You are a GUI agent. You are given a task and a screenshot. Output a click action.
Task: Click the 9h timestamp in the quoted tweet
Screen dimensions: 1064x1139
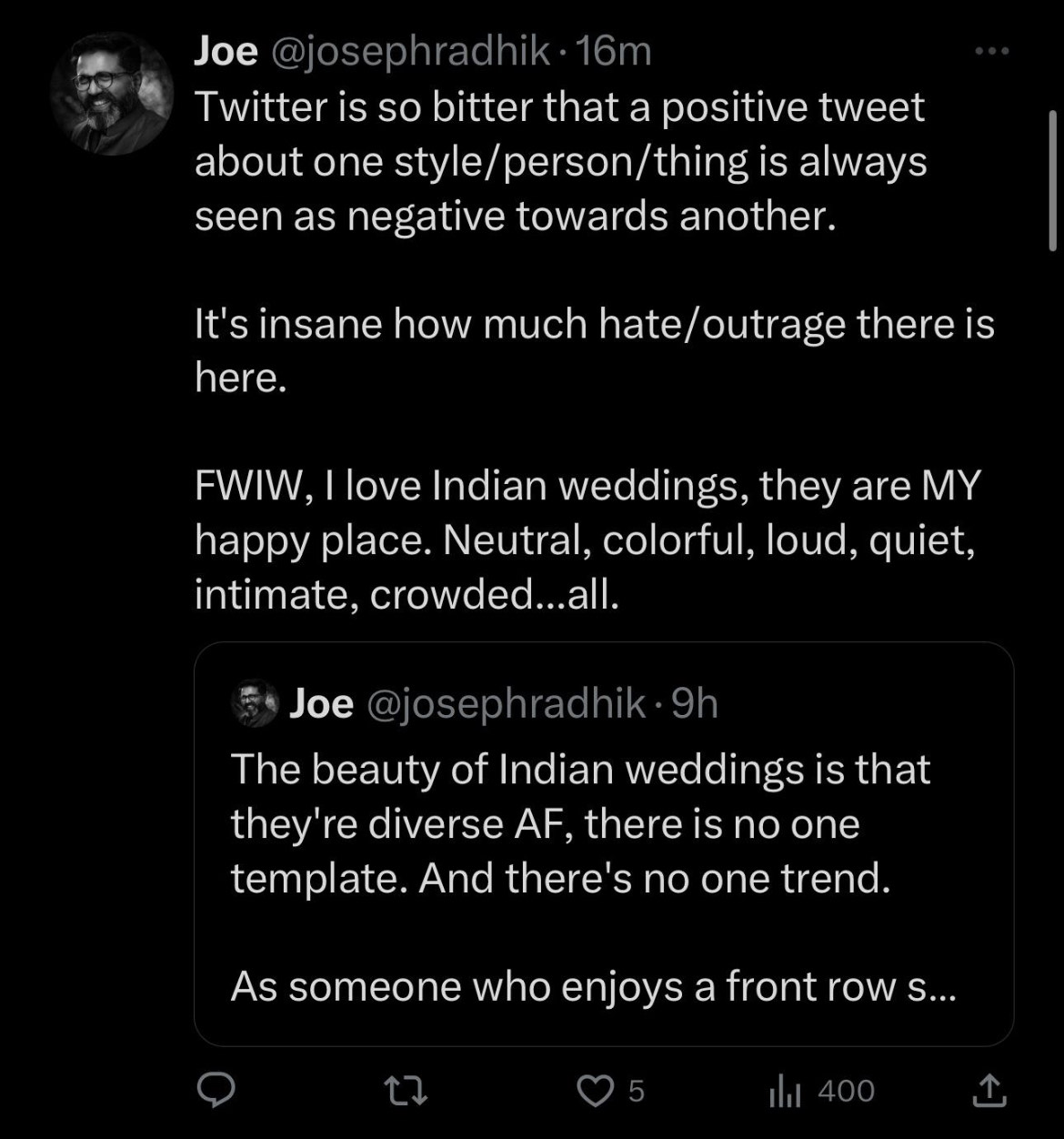click(x=694, y=704)
